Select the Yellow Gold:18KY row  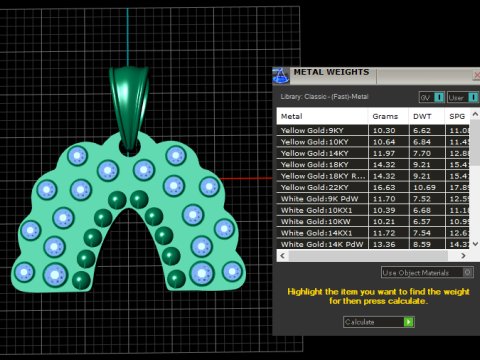pos(373,164)
